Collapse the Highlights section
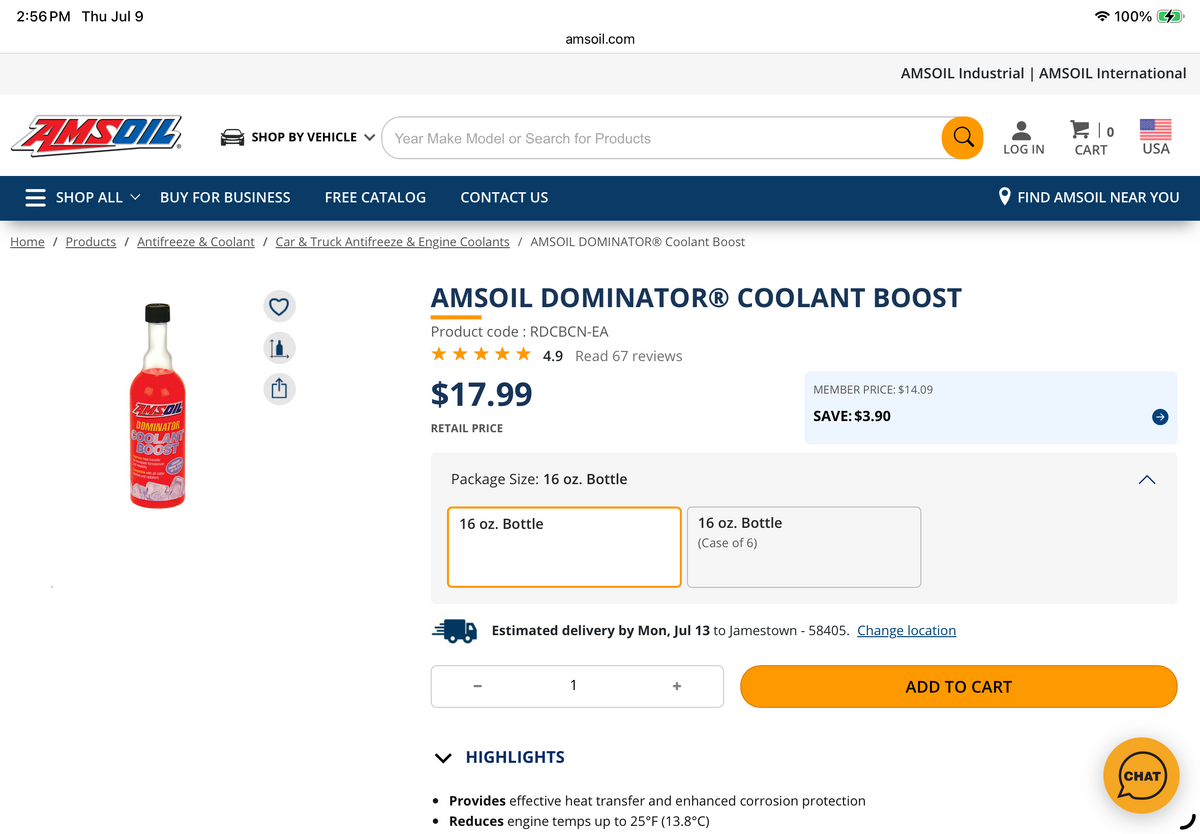The height and width of the screenshot is (834, 1200). (500, 757)
